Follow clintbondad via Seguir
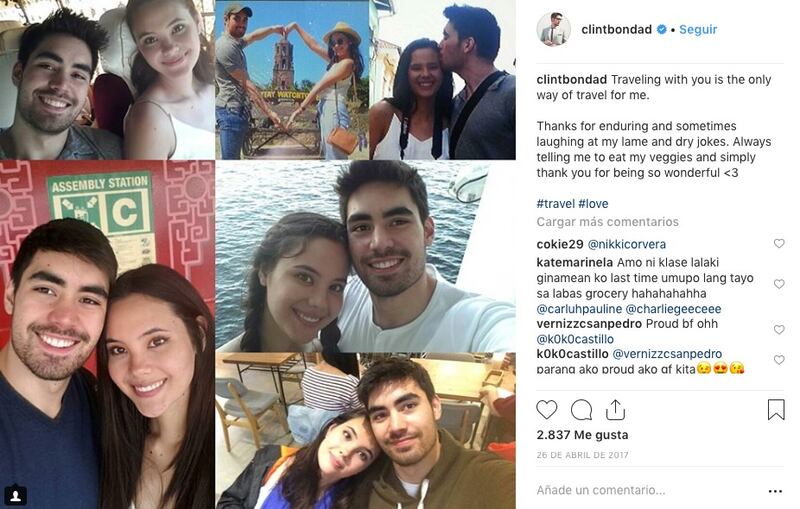The height and width of the screenshot is (509, 800). point(698,30)
